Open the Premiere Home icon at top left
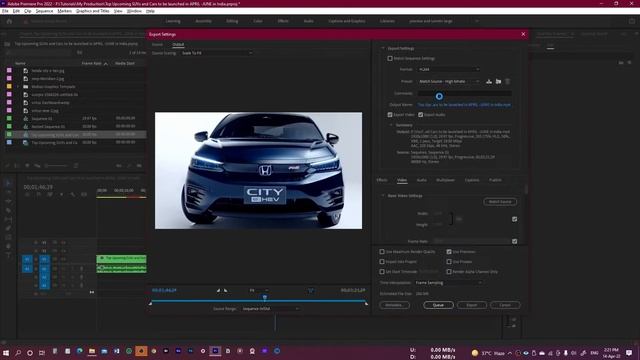This screenshot has width=640, height=360. coord(9,21)
